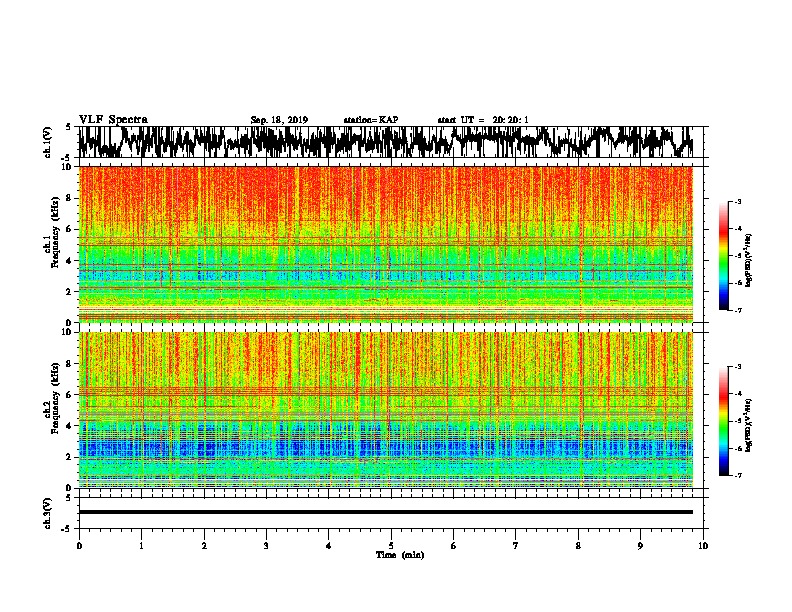Click inside the ch.1 spectrogram panel
Image resolution: width=792 pixels, height=612 pixels.
point(386,244)
